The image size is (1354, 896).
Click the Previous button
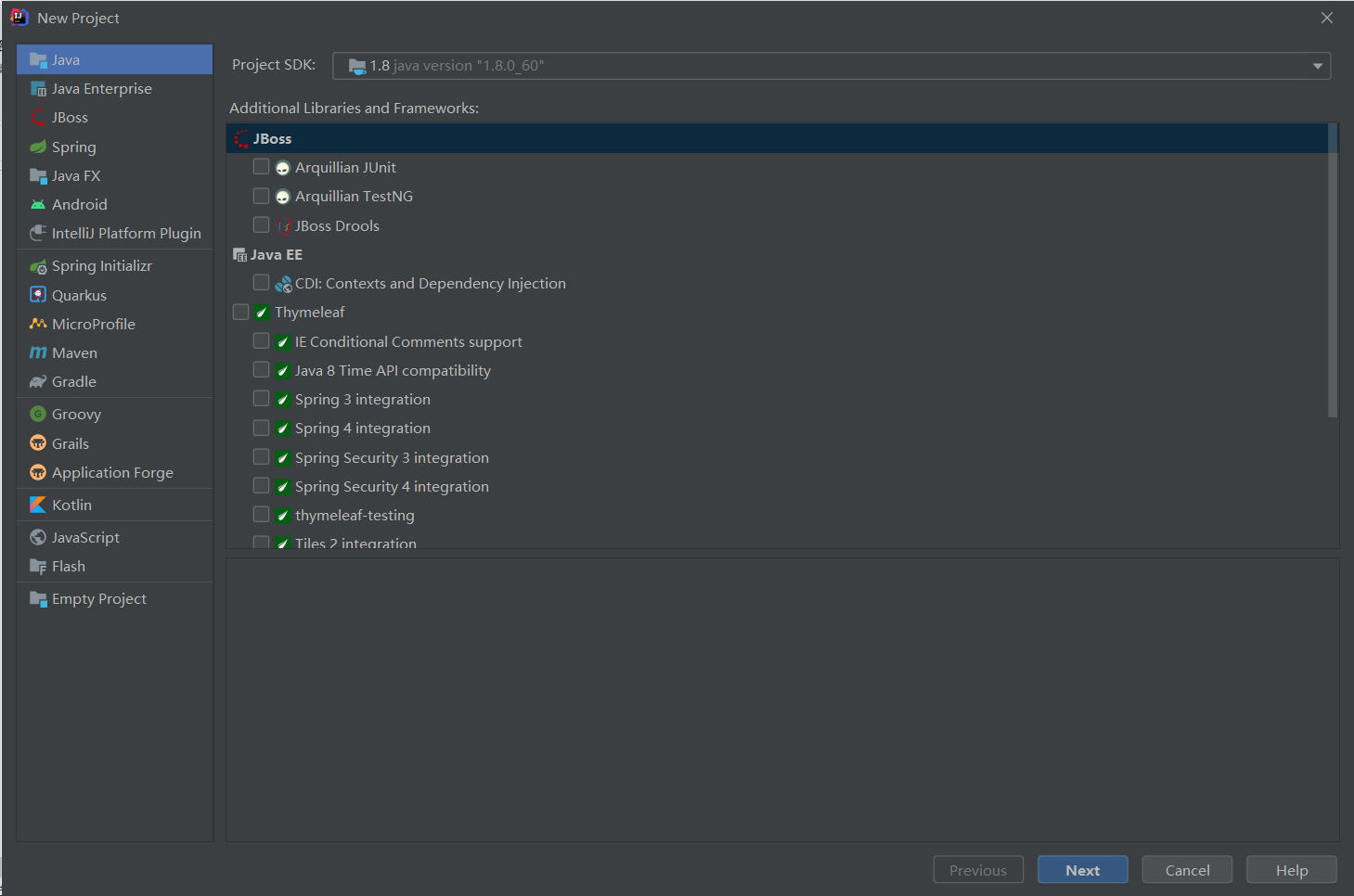click(x=978, y=870)
